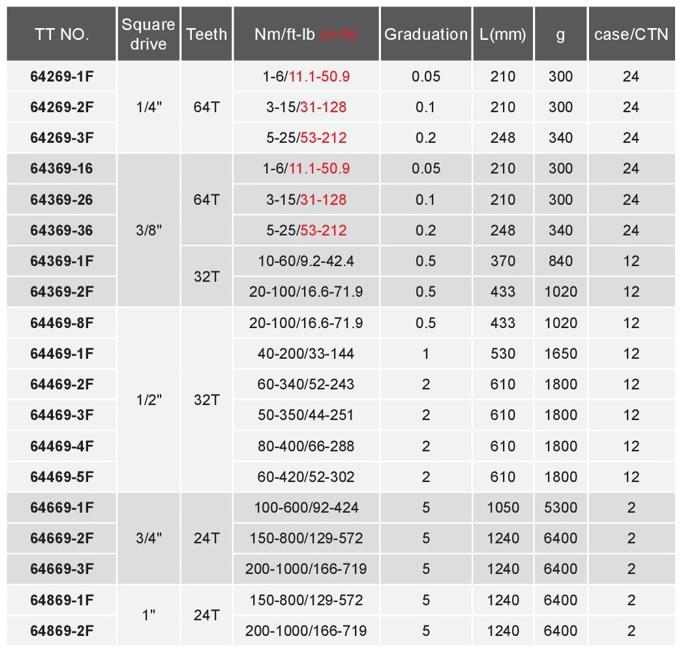
Task: Click the Teeth column header
Action: [206, 34]
